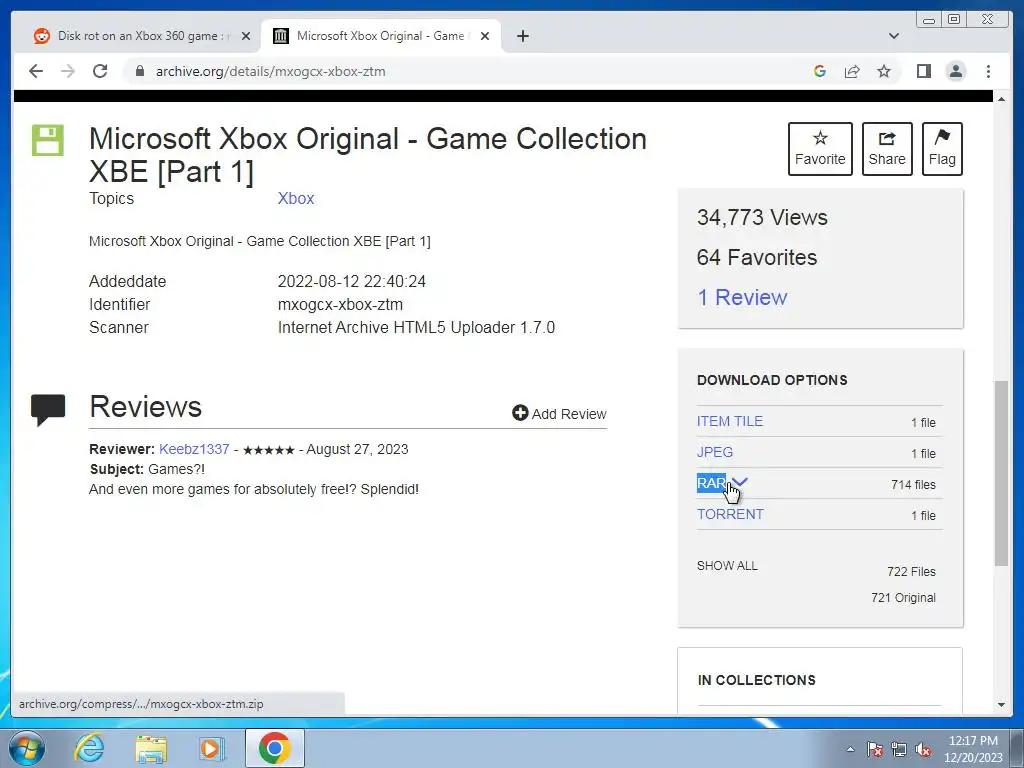
Task: Click the Add Review link
Action: click(x=559, y=413)
